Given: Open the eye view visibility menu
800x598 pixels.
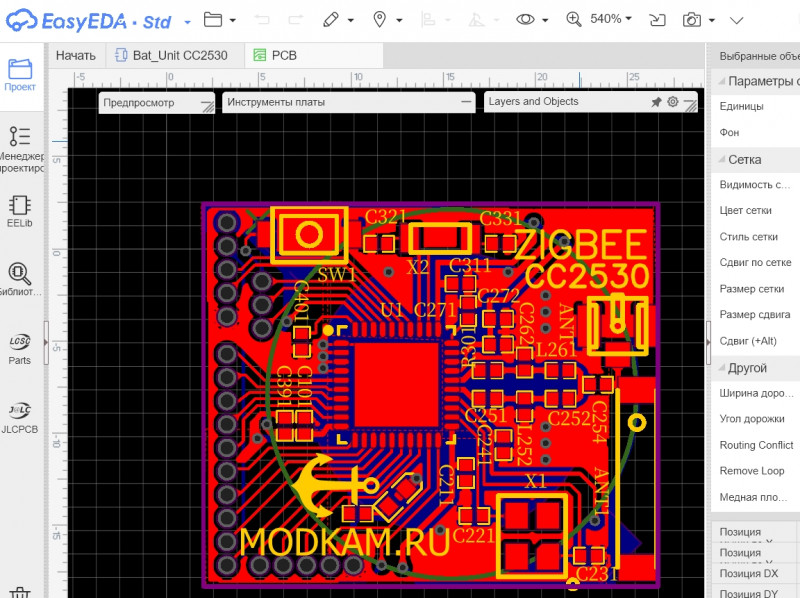Looking at the screenshot, I should tap(532, 19).
